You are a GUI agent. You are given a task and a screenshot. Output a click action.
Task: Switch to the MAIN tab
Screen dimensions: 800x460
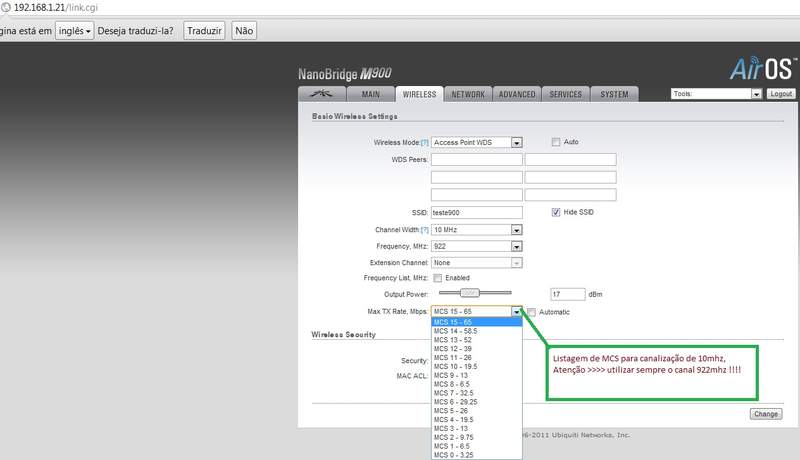pos(370,94)
